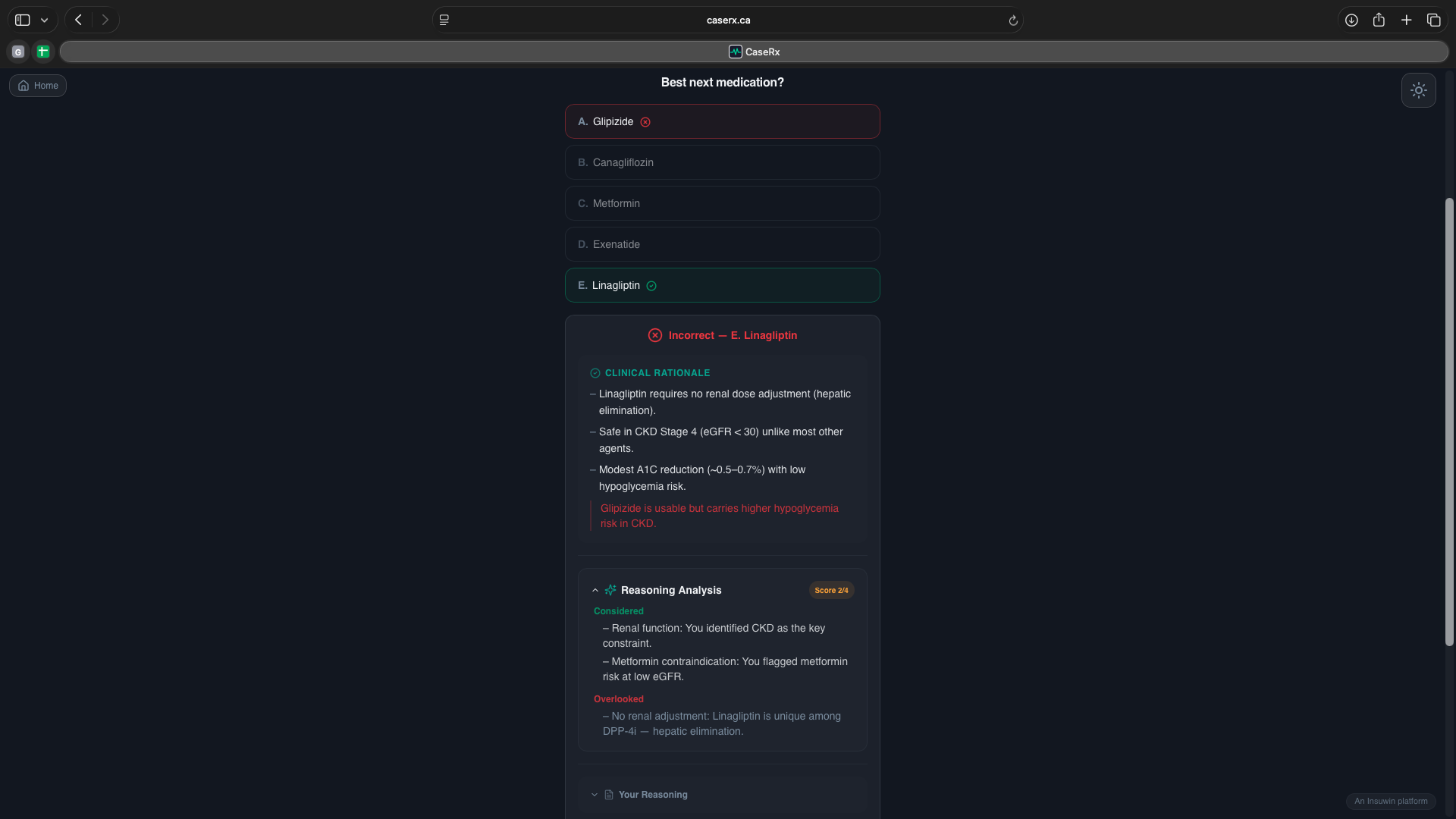
Task: Reload the caserx.ca page
Action: pyautogui.click(x=1013, y=20)
